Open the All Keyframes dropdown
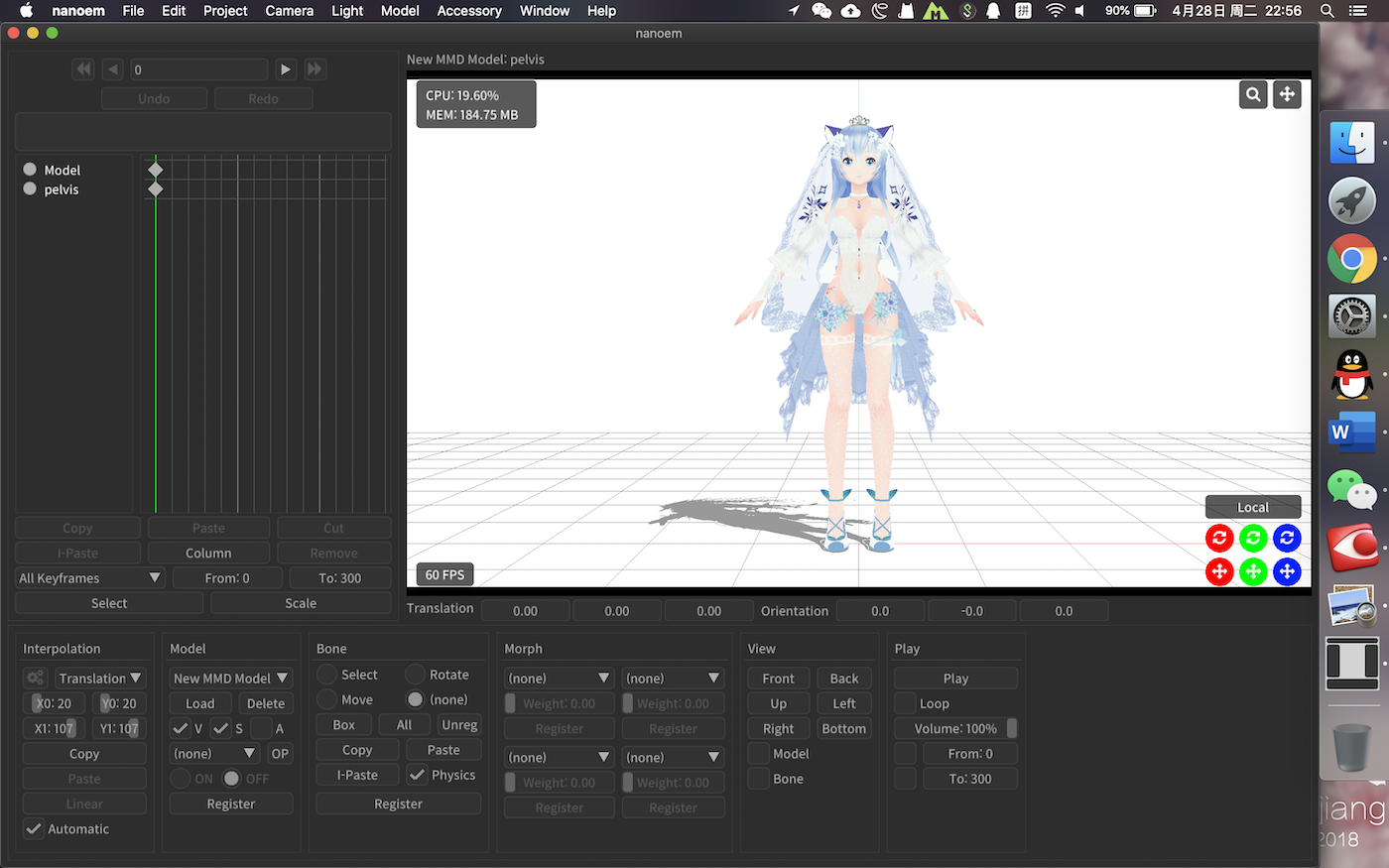 click(89, 577)
